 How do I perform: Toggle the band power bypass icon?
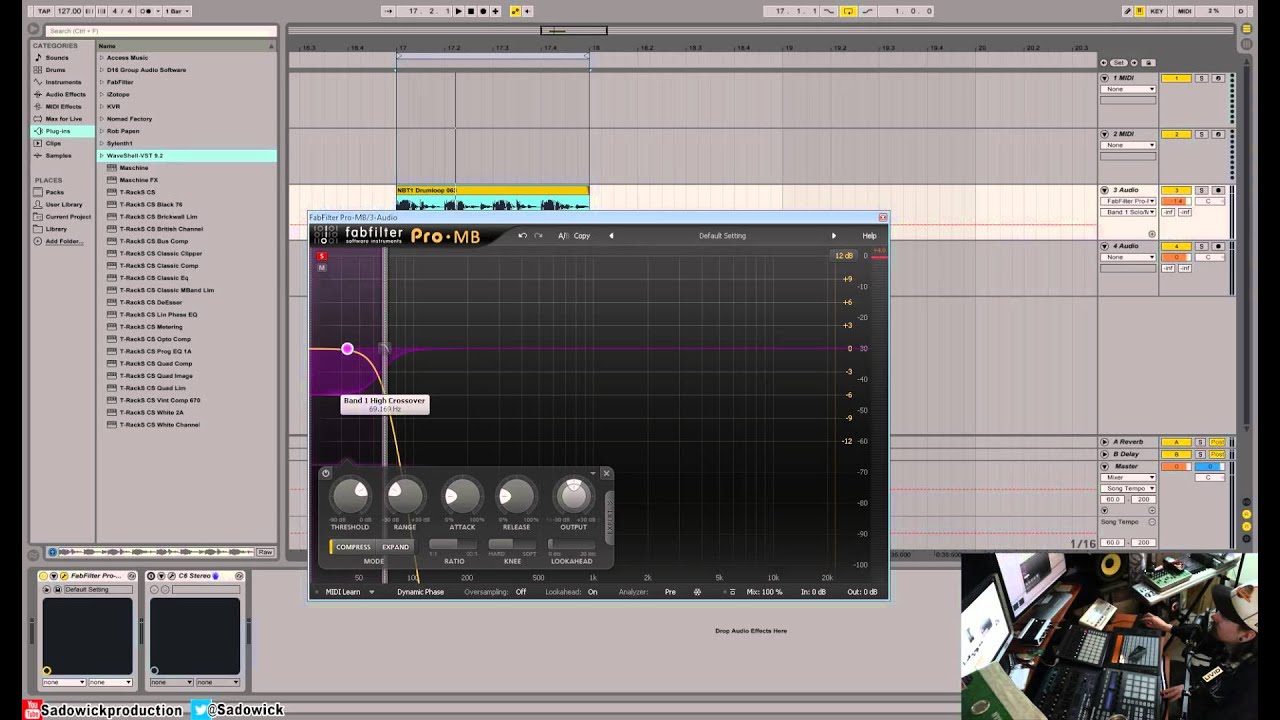click(x=326, y=473)
